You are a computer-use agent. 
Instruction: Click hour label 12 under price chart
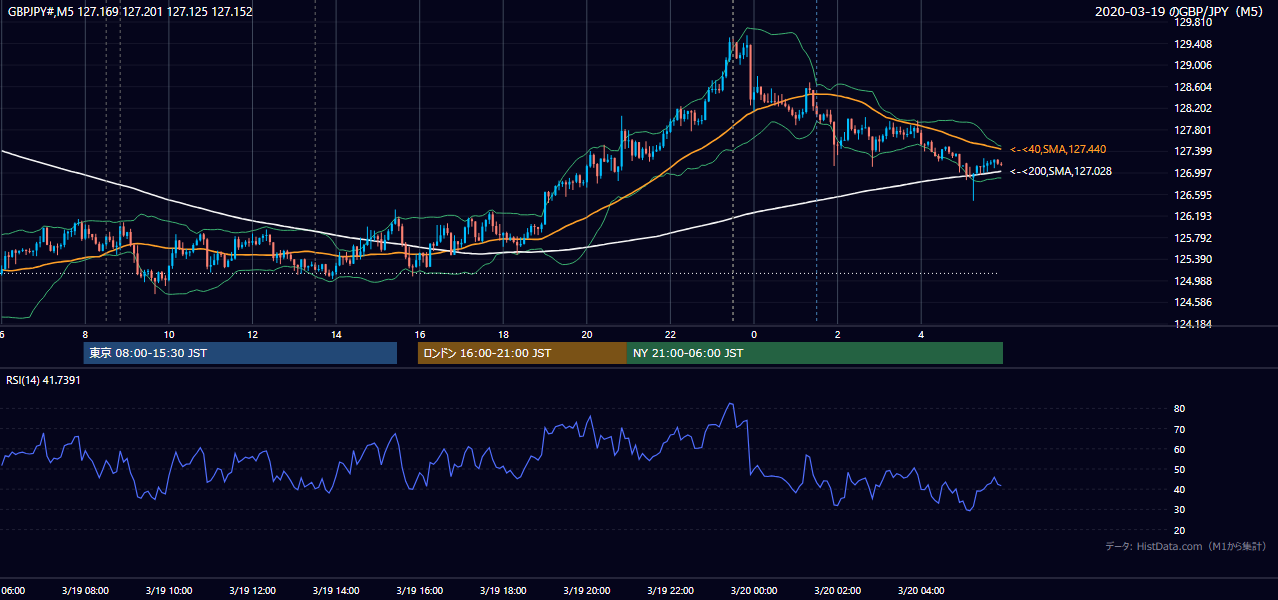(x=253, y=335)
